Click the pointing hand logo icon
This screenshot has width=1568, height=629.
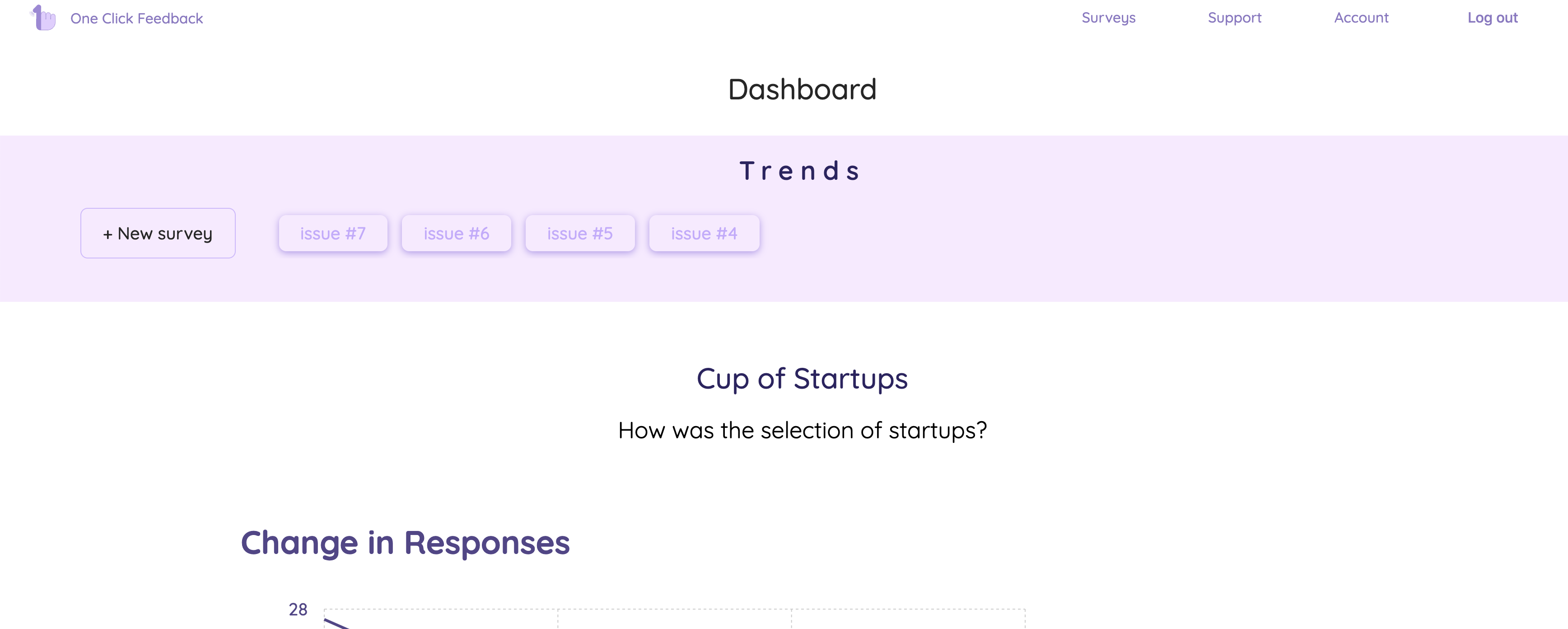[x=44, y=18]
